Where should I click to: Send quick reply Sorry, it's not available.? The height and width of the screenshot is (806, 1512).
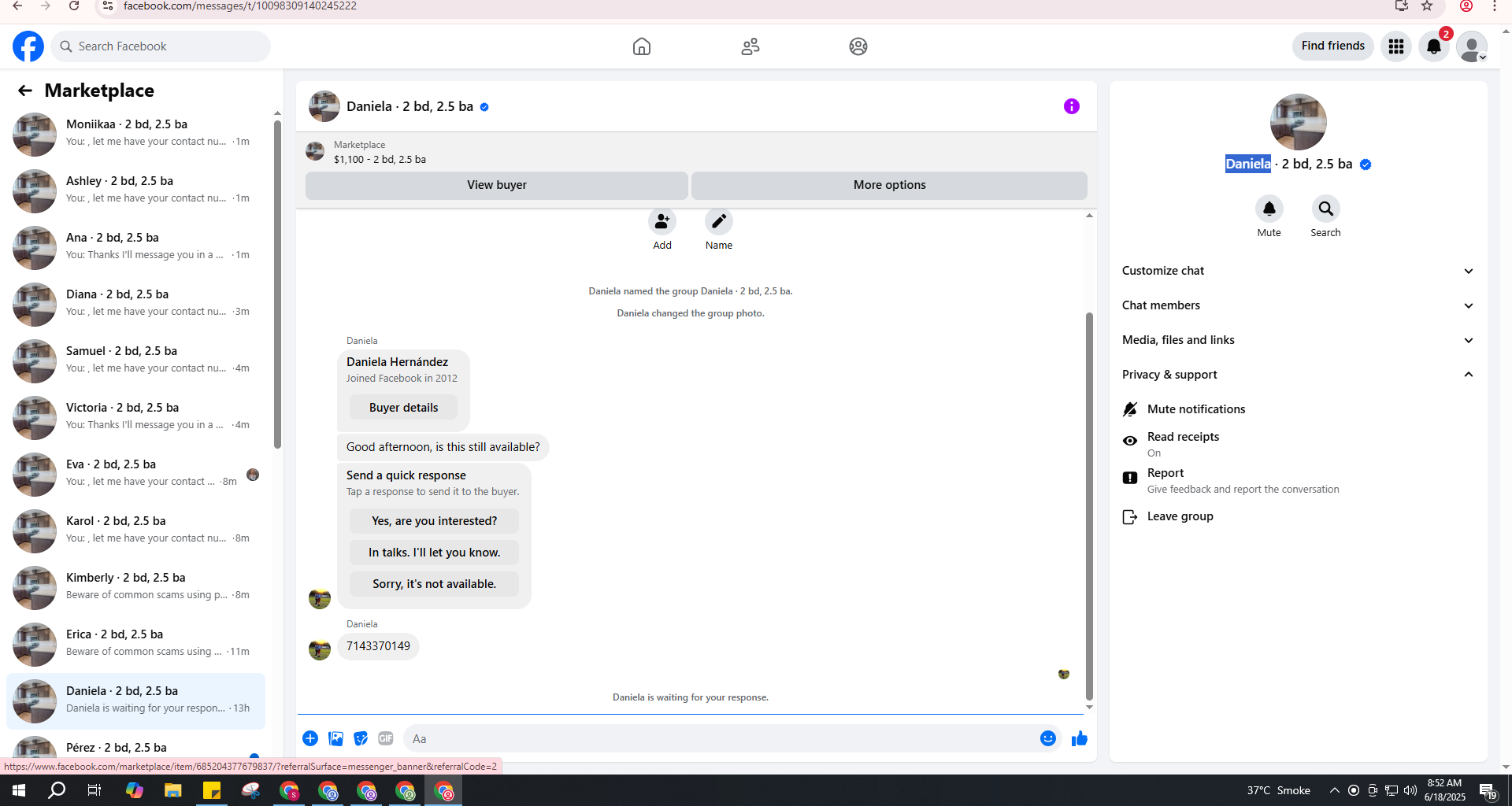click(x=434, y=584)
